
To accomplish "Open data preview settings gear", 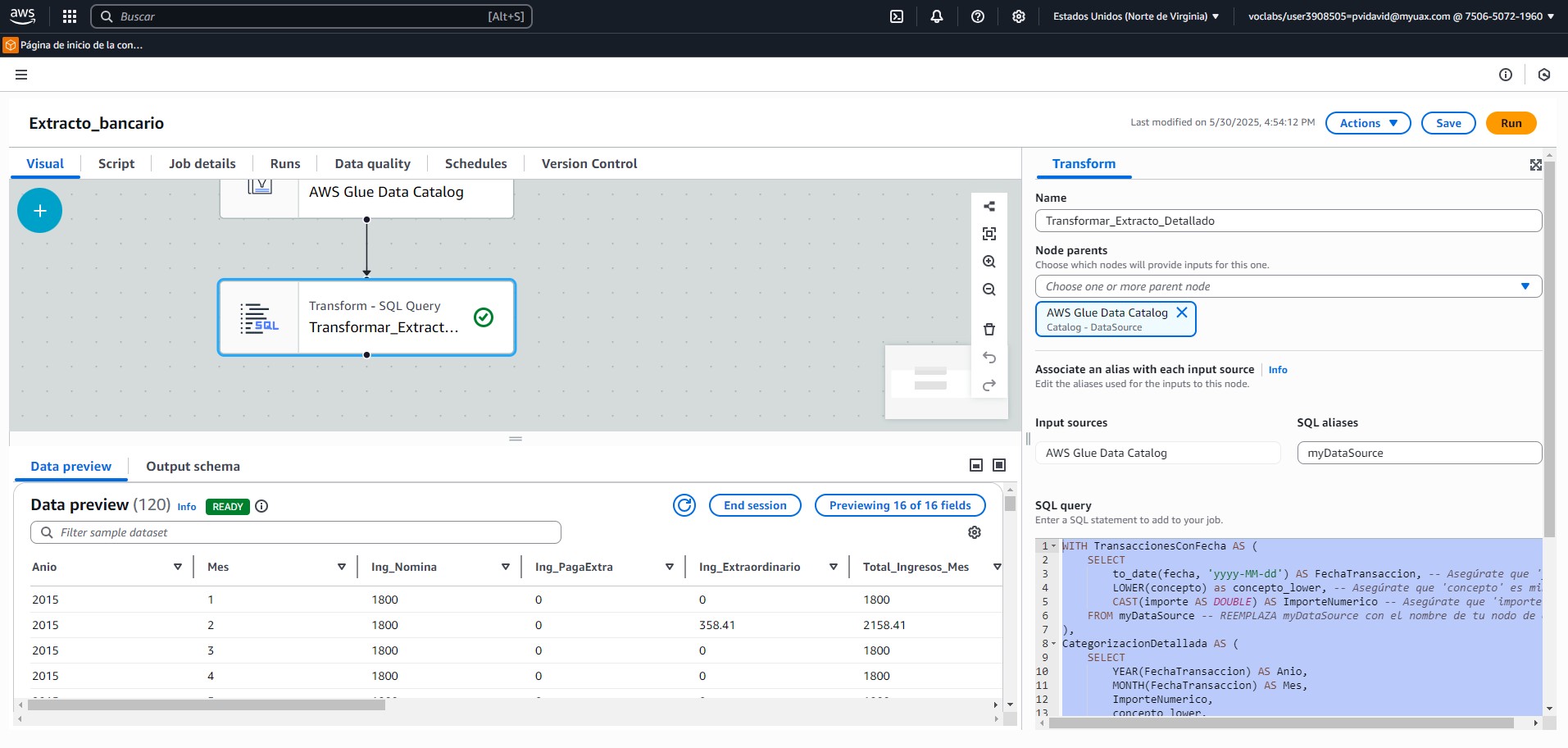I will (x=975, y=532).
